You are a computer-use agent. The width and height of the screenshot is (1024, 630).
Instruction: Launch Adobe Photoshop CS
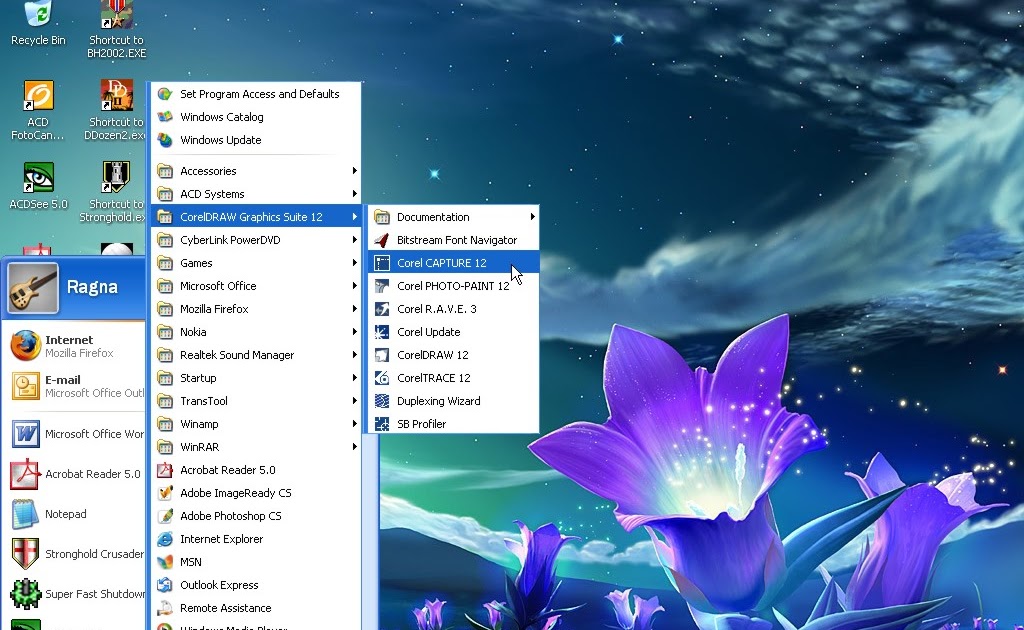pos(229,516)
